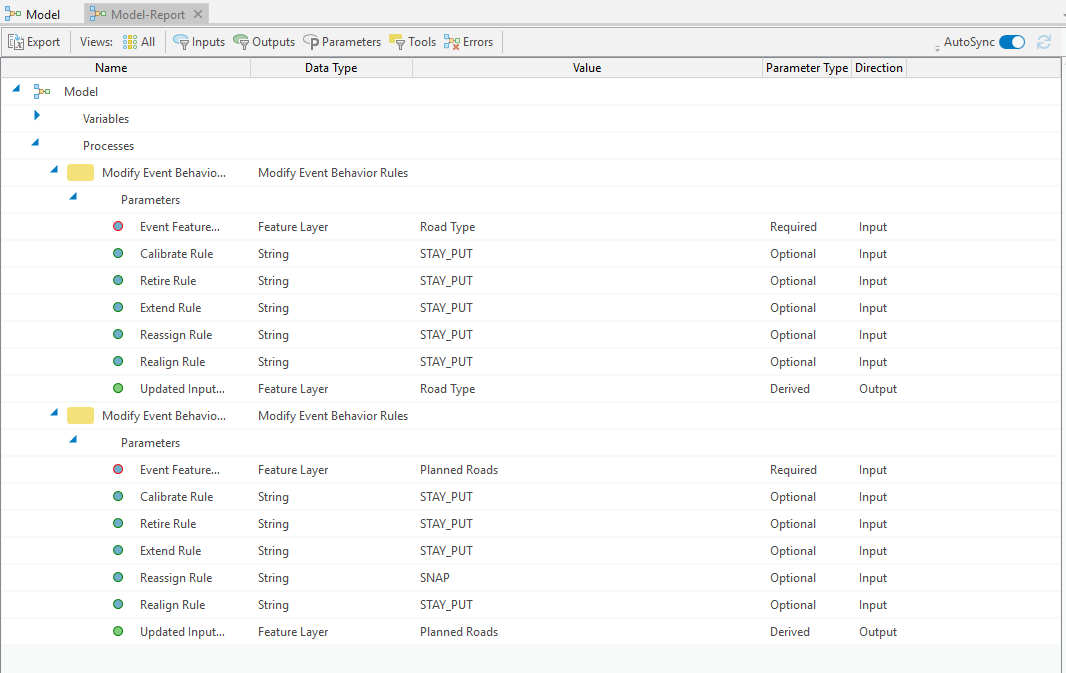Collapse the first Modify Event Behavior node
Screen dimensions: 1066x673
(54, 172)
